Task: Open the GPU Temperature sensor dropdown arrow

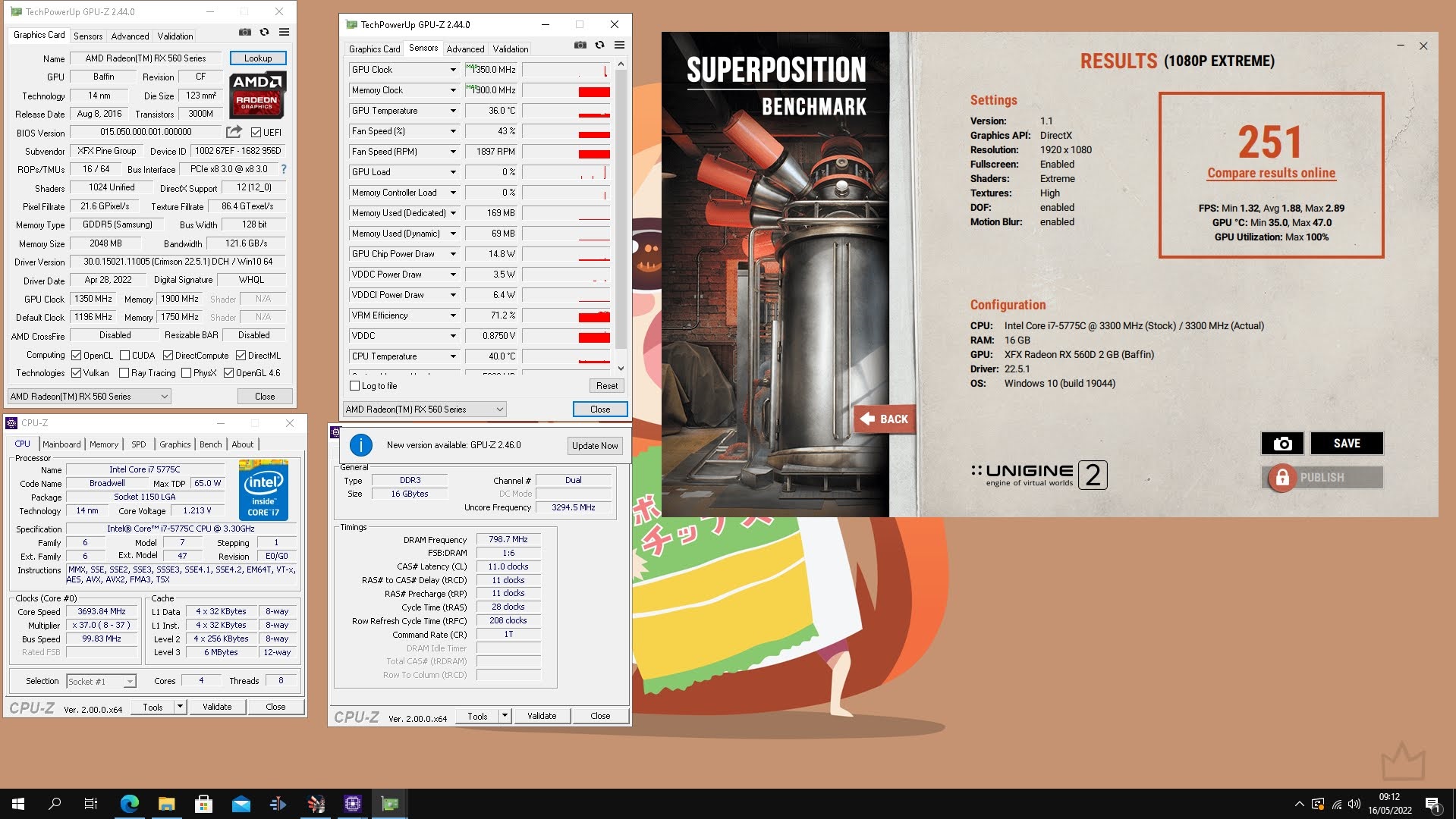Action: [x=453, y=111]
